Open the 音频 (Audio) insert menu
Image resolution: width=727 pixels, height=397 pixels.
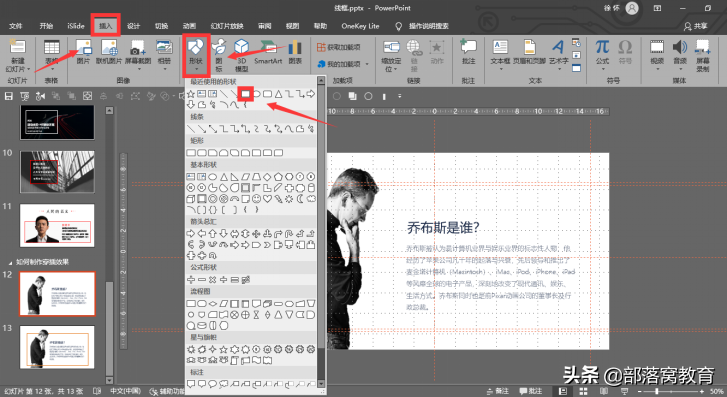(x=680, y=55)
